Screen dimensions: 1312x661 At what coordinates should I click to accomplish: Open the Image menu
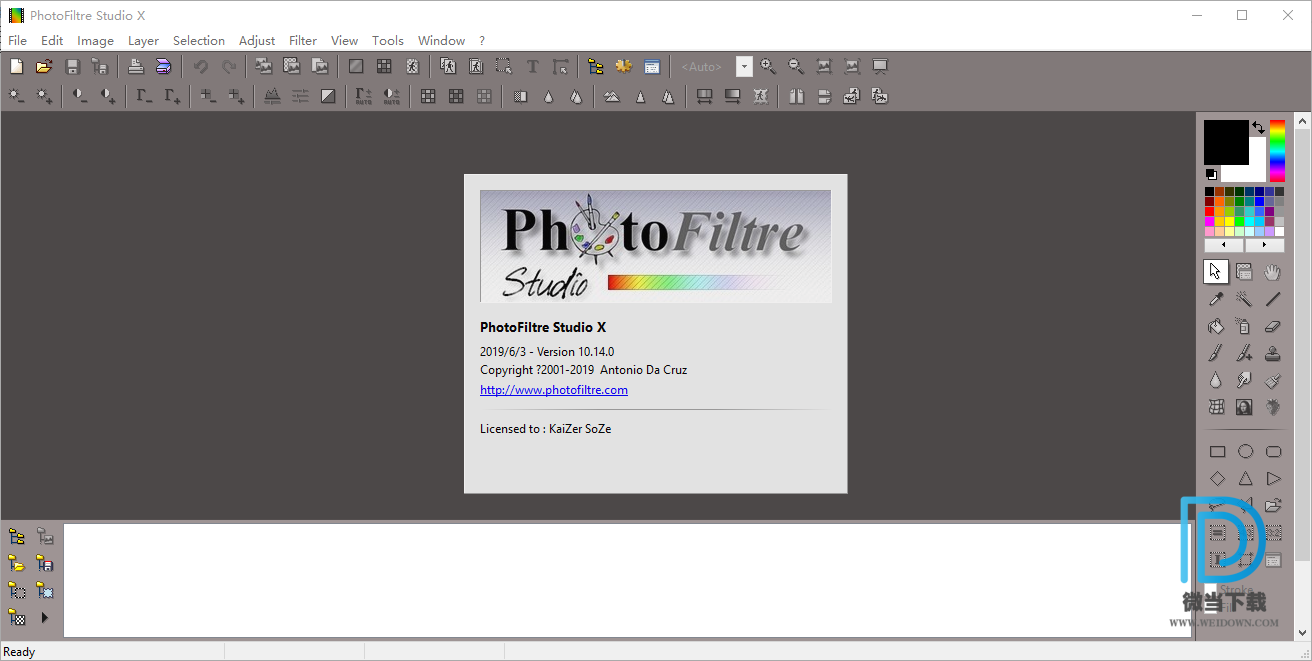pos(95,41)
